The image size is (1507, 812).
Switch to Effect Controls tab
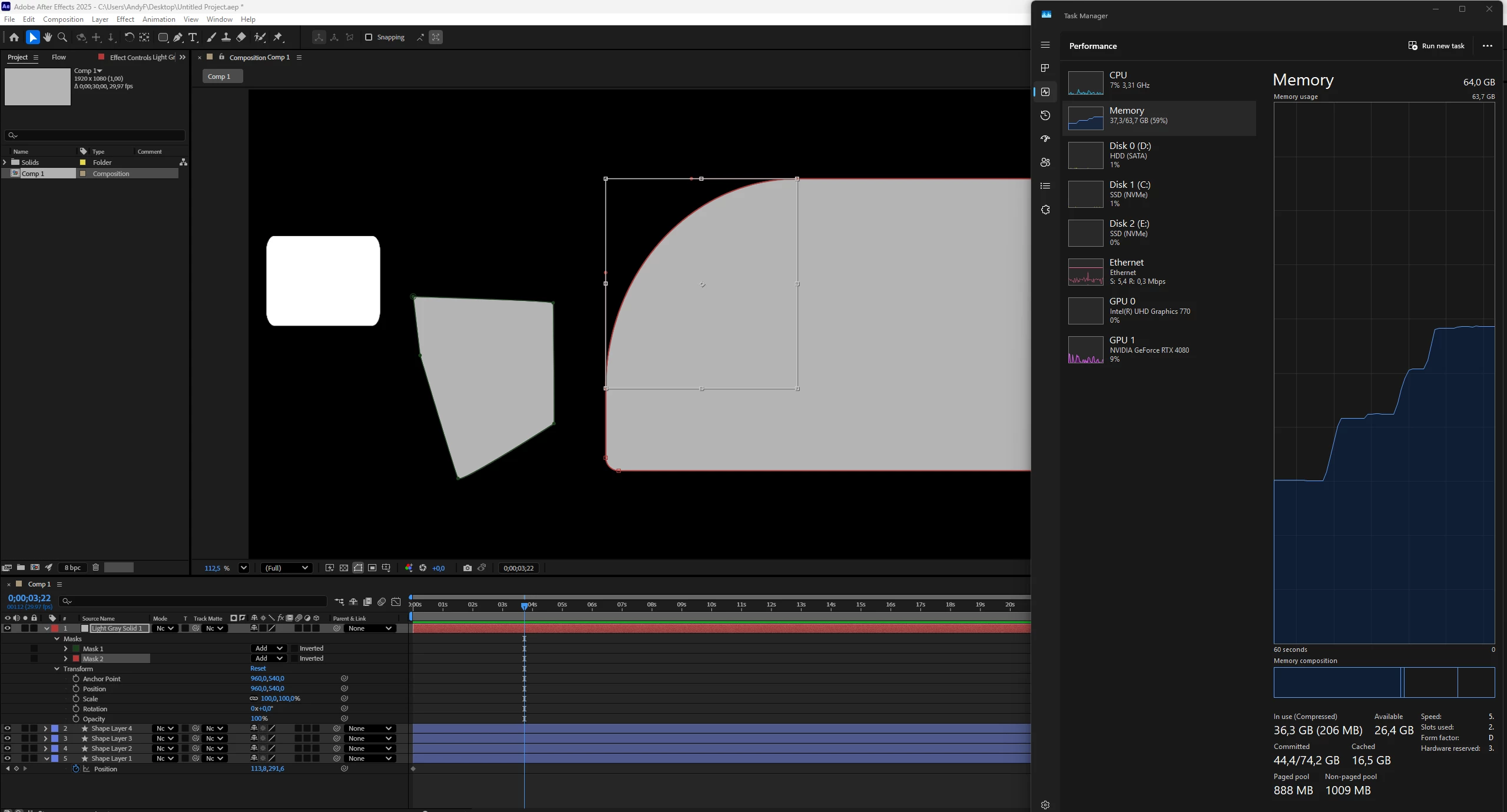coord(142,57)
